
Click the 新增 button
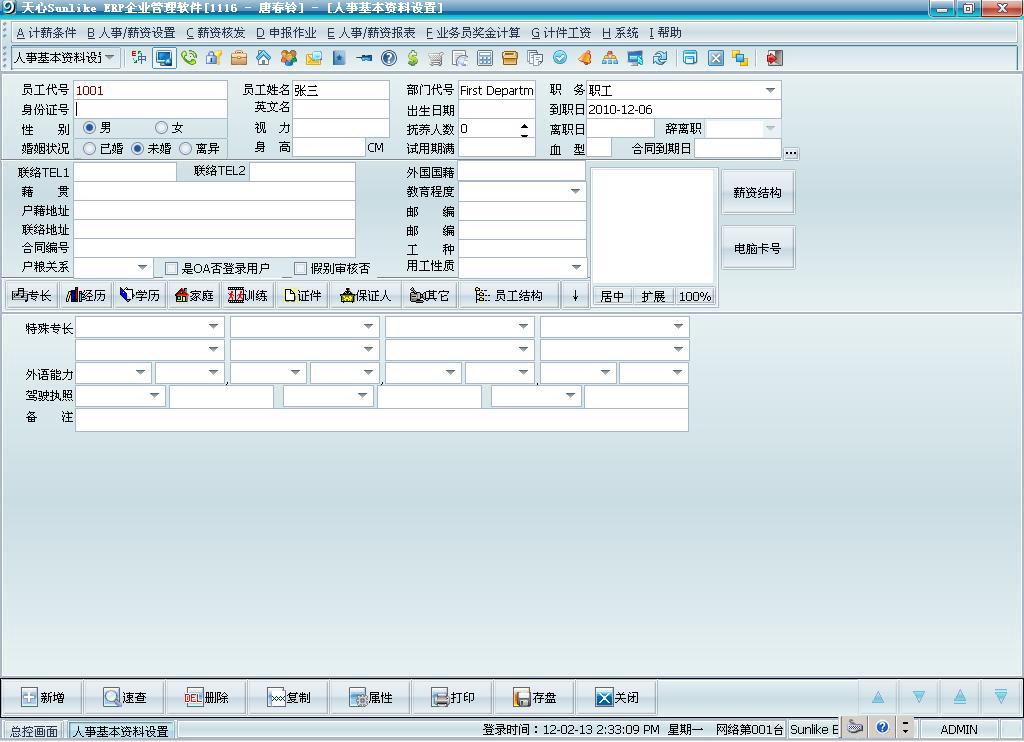click(42, 698)
